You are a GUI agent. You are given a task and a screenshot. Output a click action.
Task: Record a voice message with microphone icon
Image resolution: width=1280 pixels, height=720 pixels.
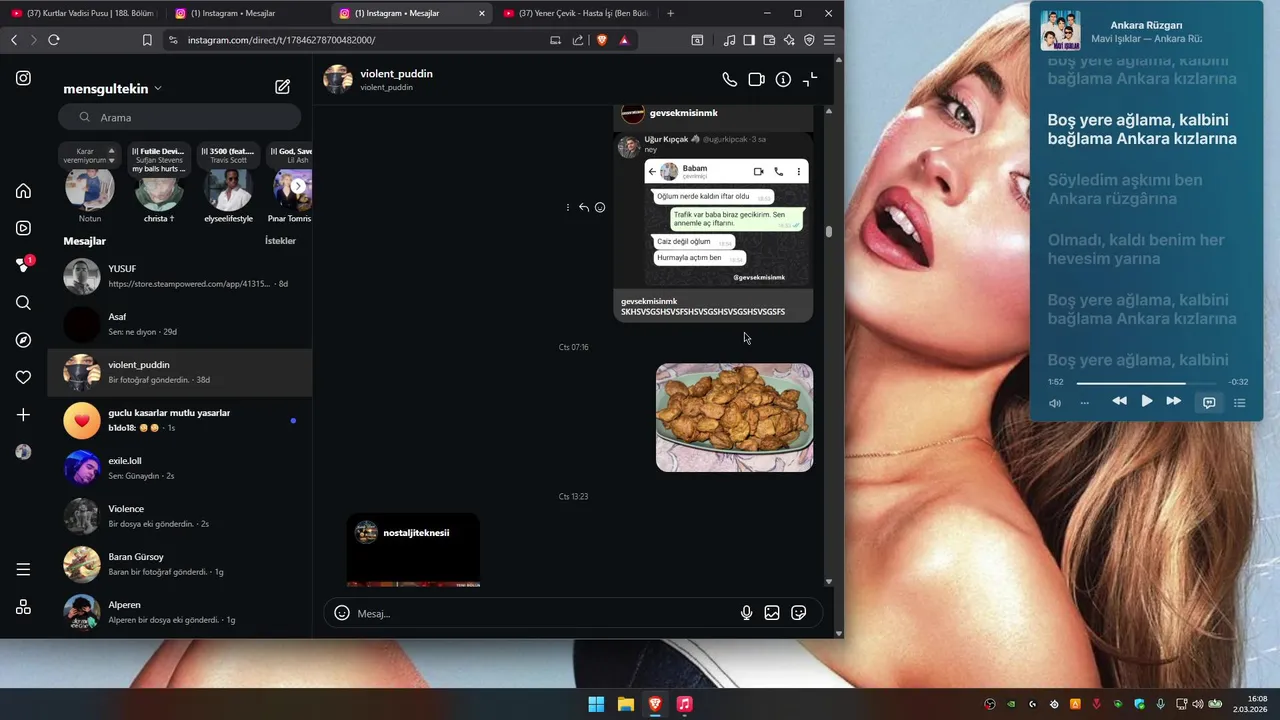tap(746, 613)
